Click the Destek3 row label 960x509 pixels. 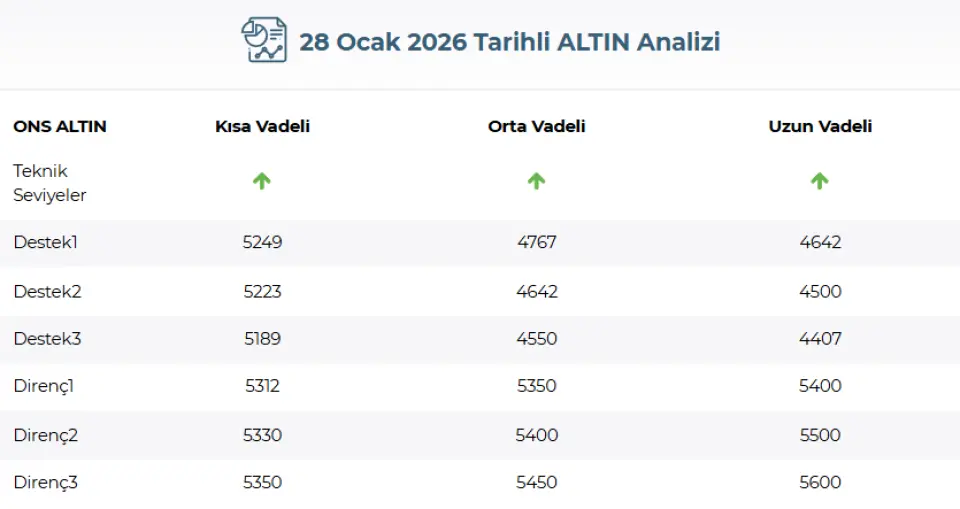coord(47,339)
